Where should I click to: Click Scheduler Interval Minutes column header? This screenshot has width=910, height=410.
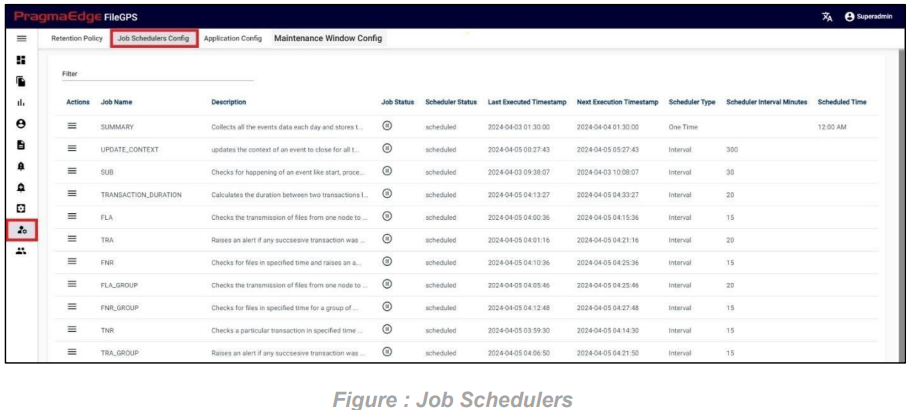767,102
